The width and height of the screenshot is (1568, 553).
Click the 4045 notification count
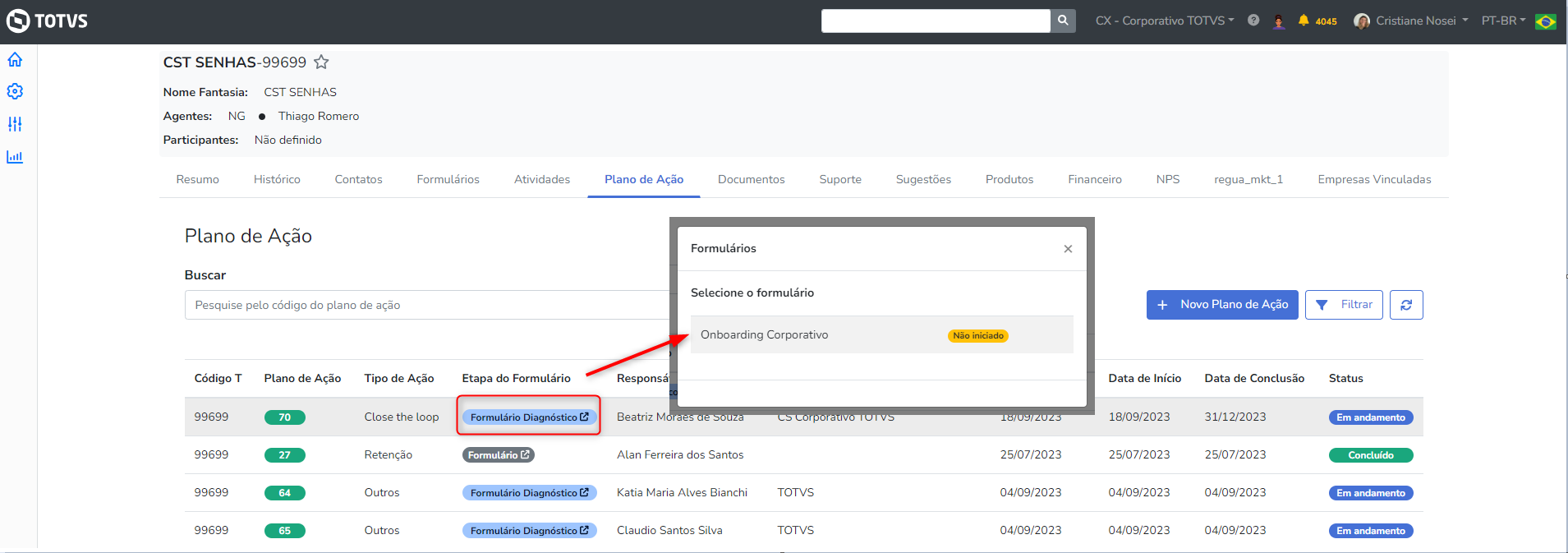coord(1326,21)
